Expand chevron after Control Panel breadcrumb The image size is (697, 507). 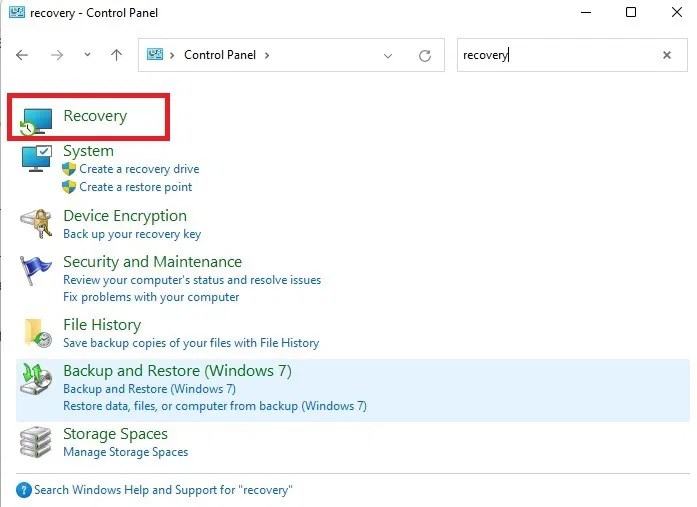click(267, 55)
